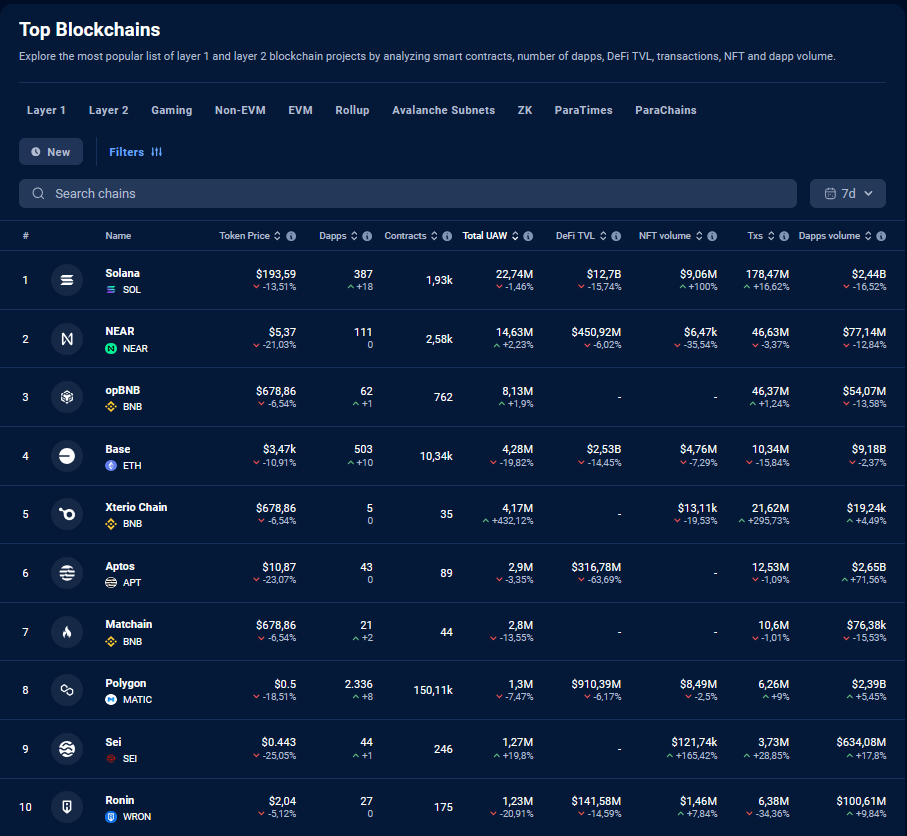Focus the Search chains input field
The image size is (907, 836).
pyautogui.click(x=408, y=193)
